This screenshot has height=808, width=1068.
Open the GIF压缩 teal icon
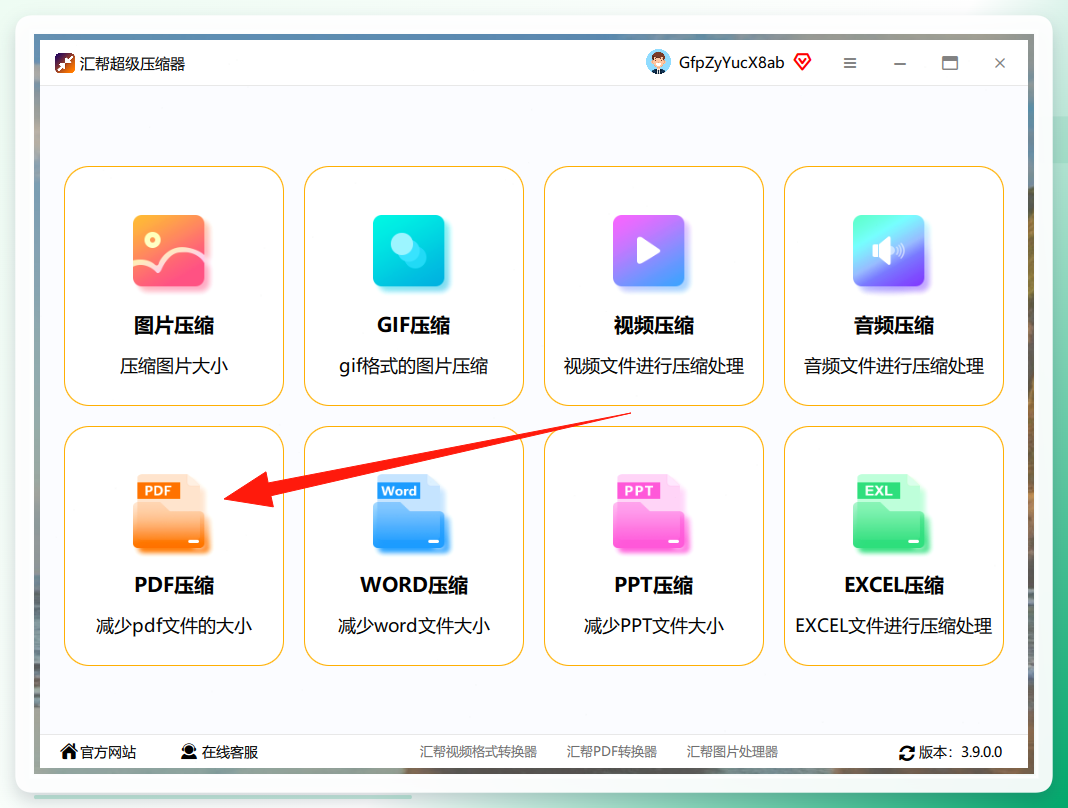pos(409,251)
